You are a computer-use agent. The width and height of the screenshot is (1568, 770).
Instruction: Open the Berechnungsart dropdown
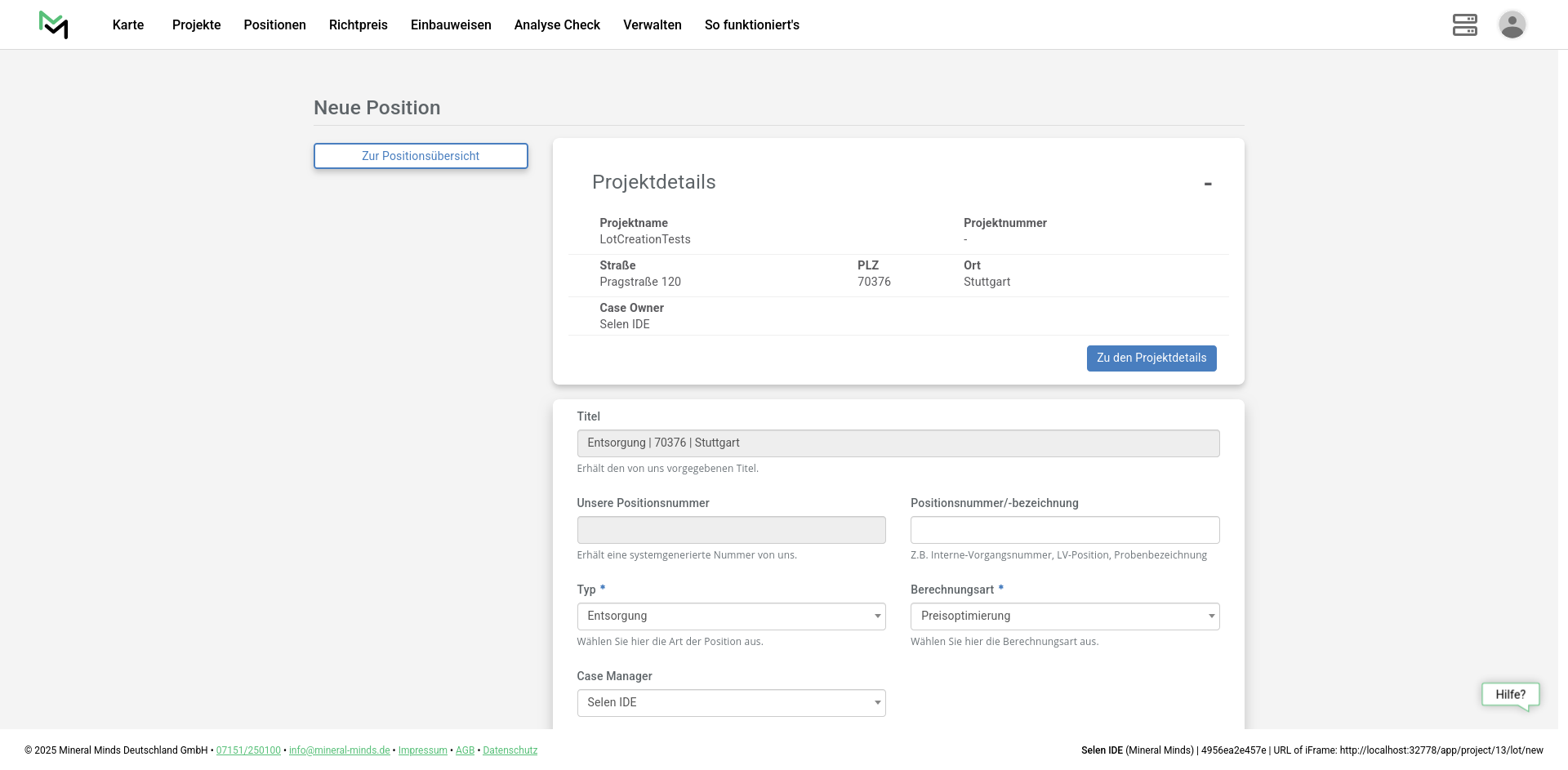click(x=1064, y=616)
